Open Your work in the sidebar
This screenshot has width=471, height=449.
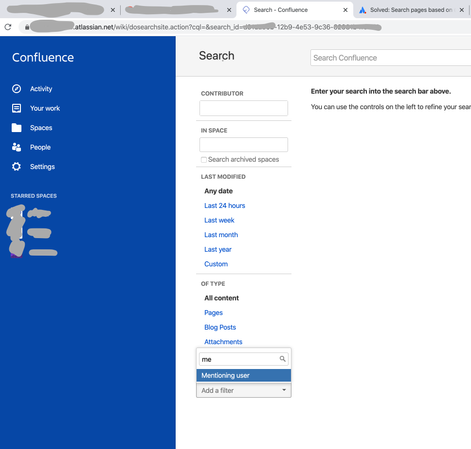click(x=45, y=108)
